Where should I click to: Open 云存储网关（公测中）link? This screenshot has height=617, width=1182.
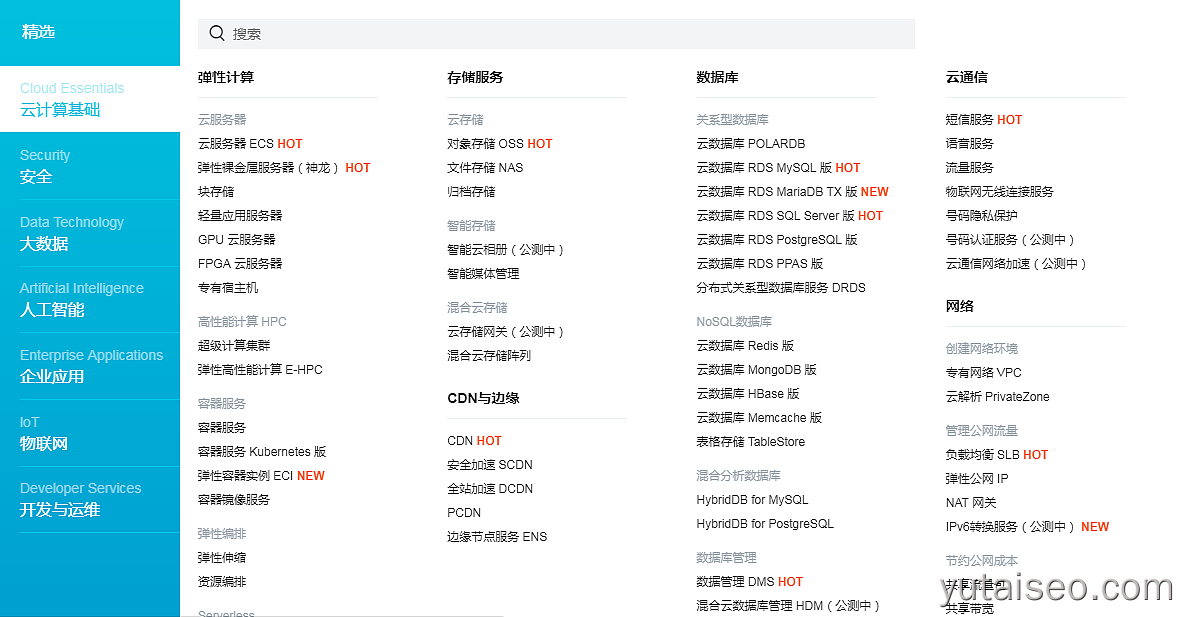(x=505, y=332)
